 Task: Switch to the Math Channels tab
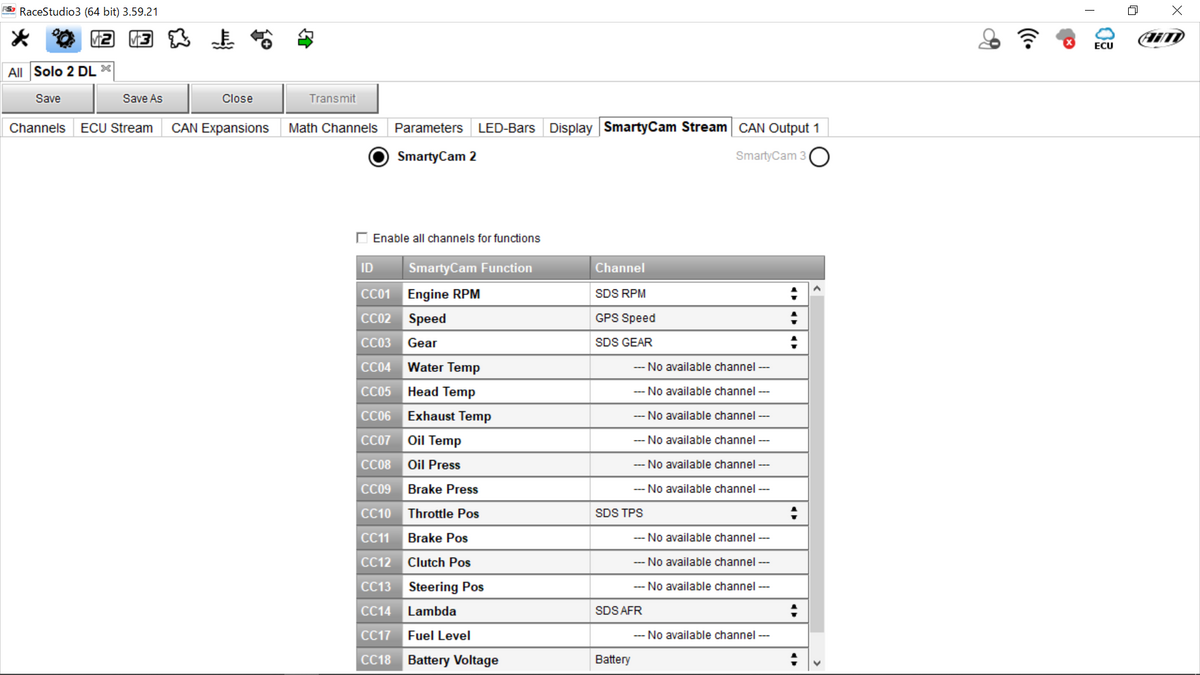(x=333, y=127)
